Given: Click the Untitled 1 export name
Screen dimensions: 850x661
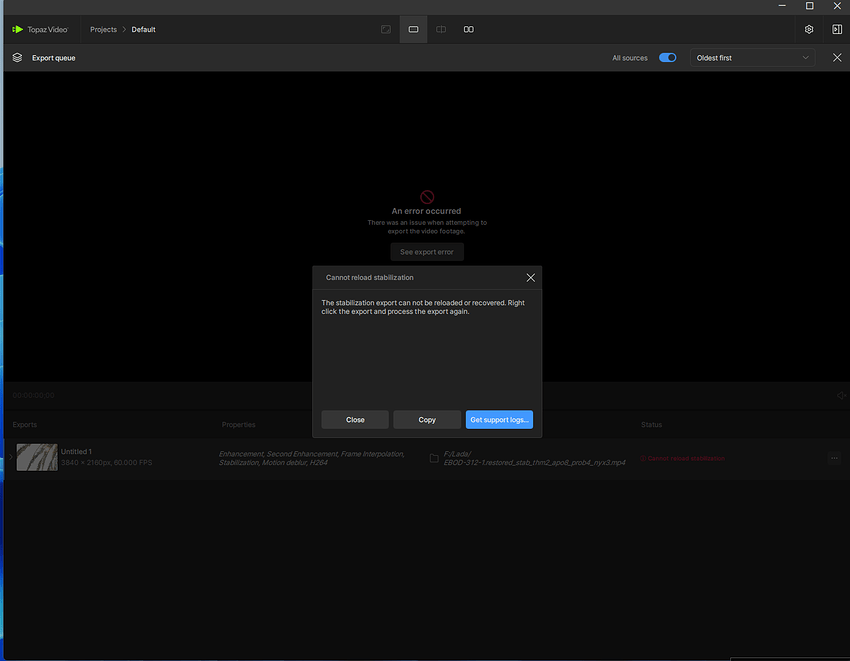Looking at the screenshot, I should coord(76,452).
